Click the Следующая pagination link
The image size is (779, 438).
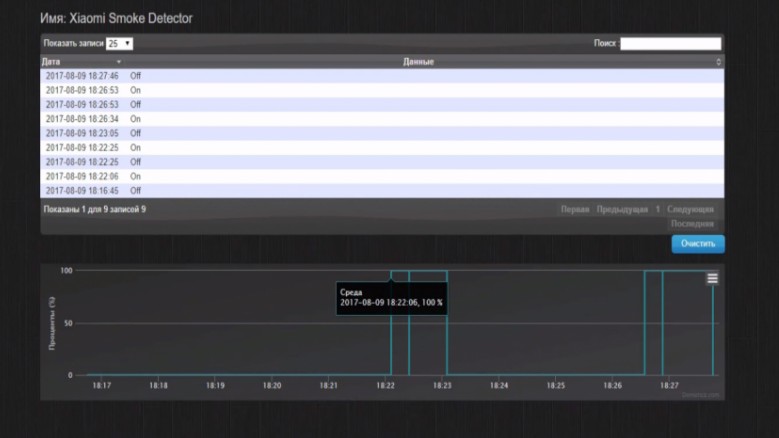tap(690, 210)
